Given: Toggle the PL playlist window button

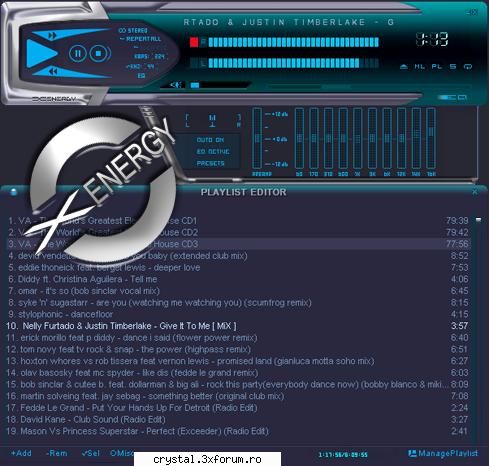Looking at the screenshot, I should point(437,67).
